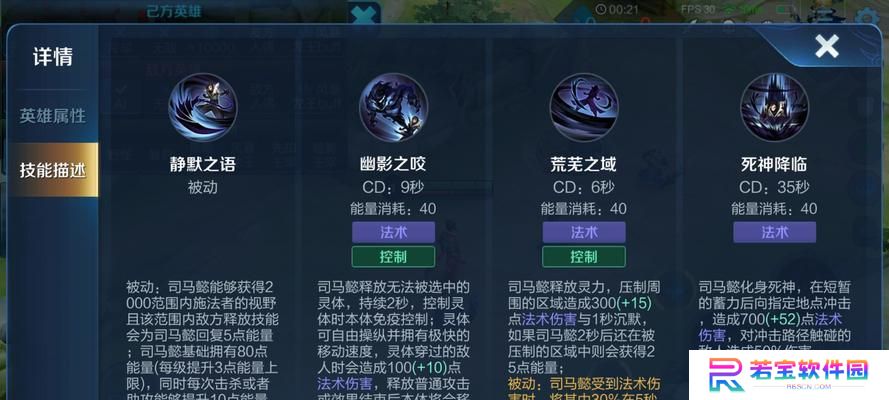
Task: Click the 己方英雄 header label
Action: point(174,11)
